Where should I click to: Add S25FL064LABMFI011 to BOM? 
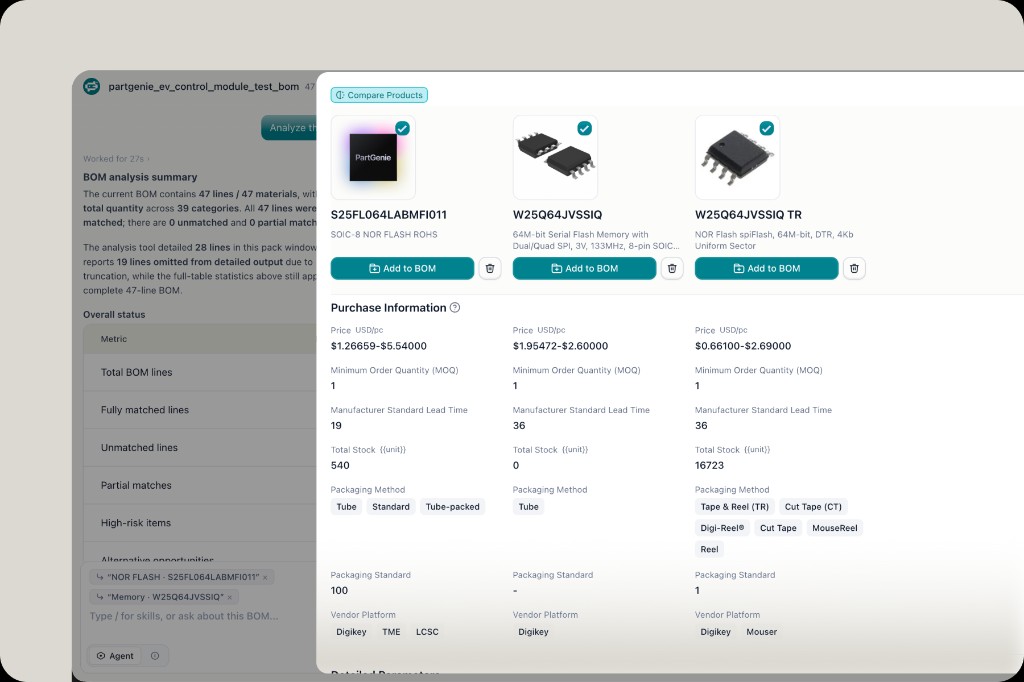click(402, 268)
